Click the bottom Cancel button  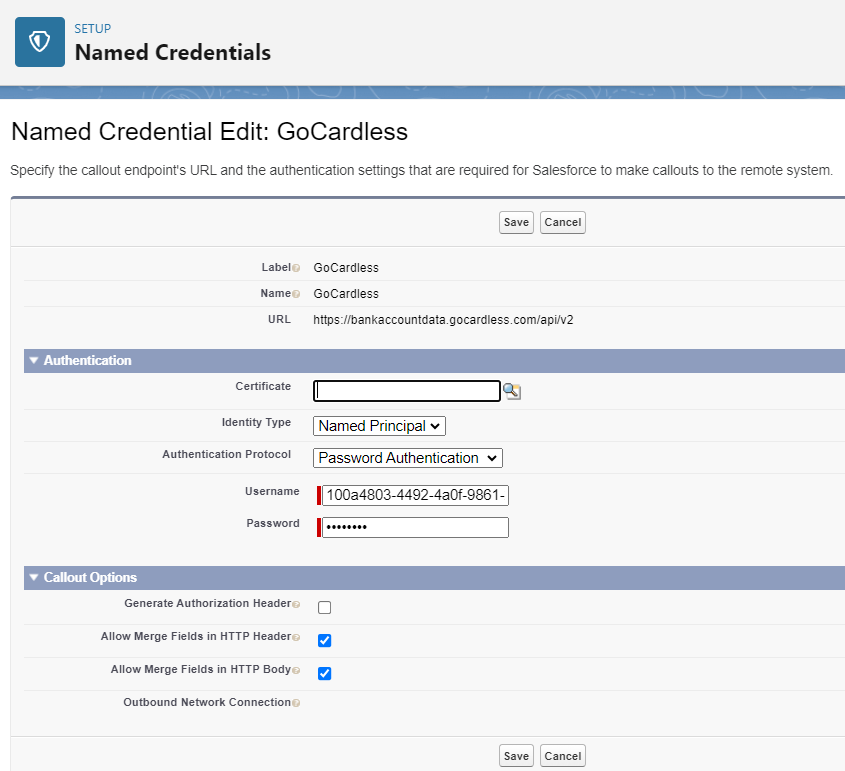tap(563, 756)
